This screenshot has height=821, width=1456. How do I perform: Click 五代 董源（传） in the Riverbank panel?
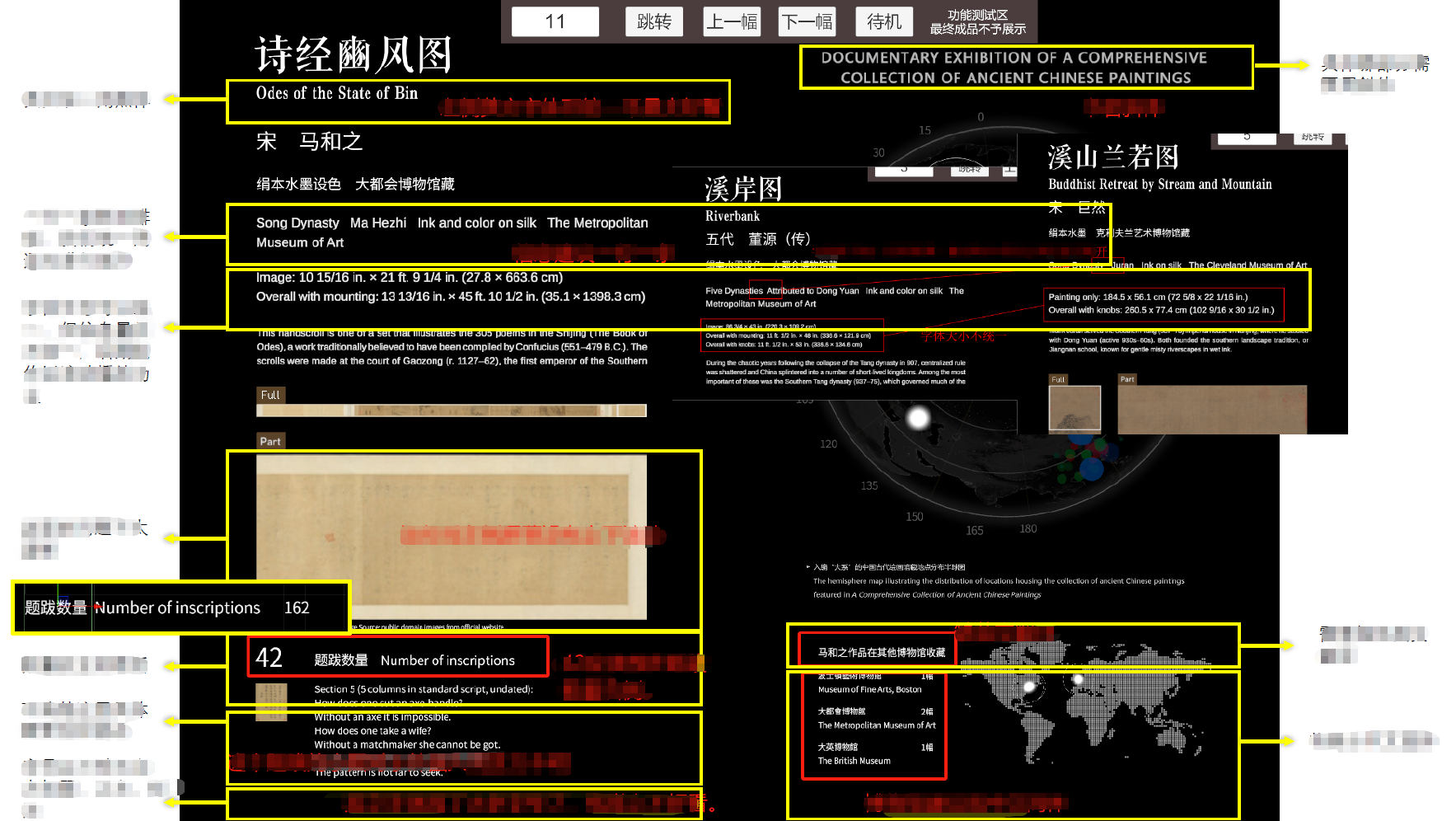[x=758, y=239]
